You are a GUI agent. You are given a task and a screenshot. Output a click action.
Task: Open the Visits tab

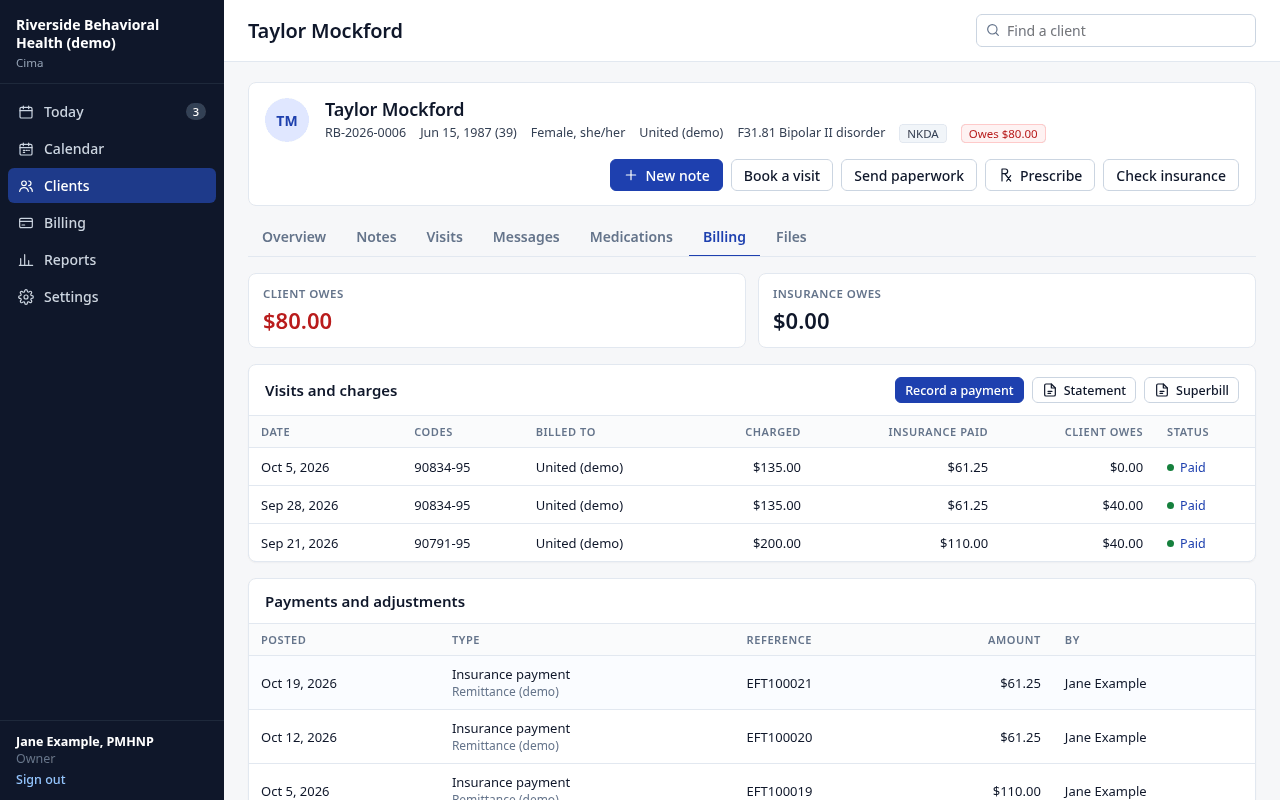pos(444,237)
